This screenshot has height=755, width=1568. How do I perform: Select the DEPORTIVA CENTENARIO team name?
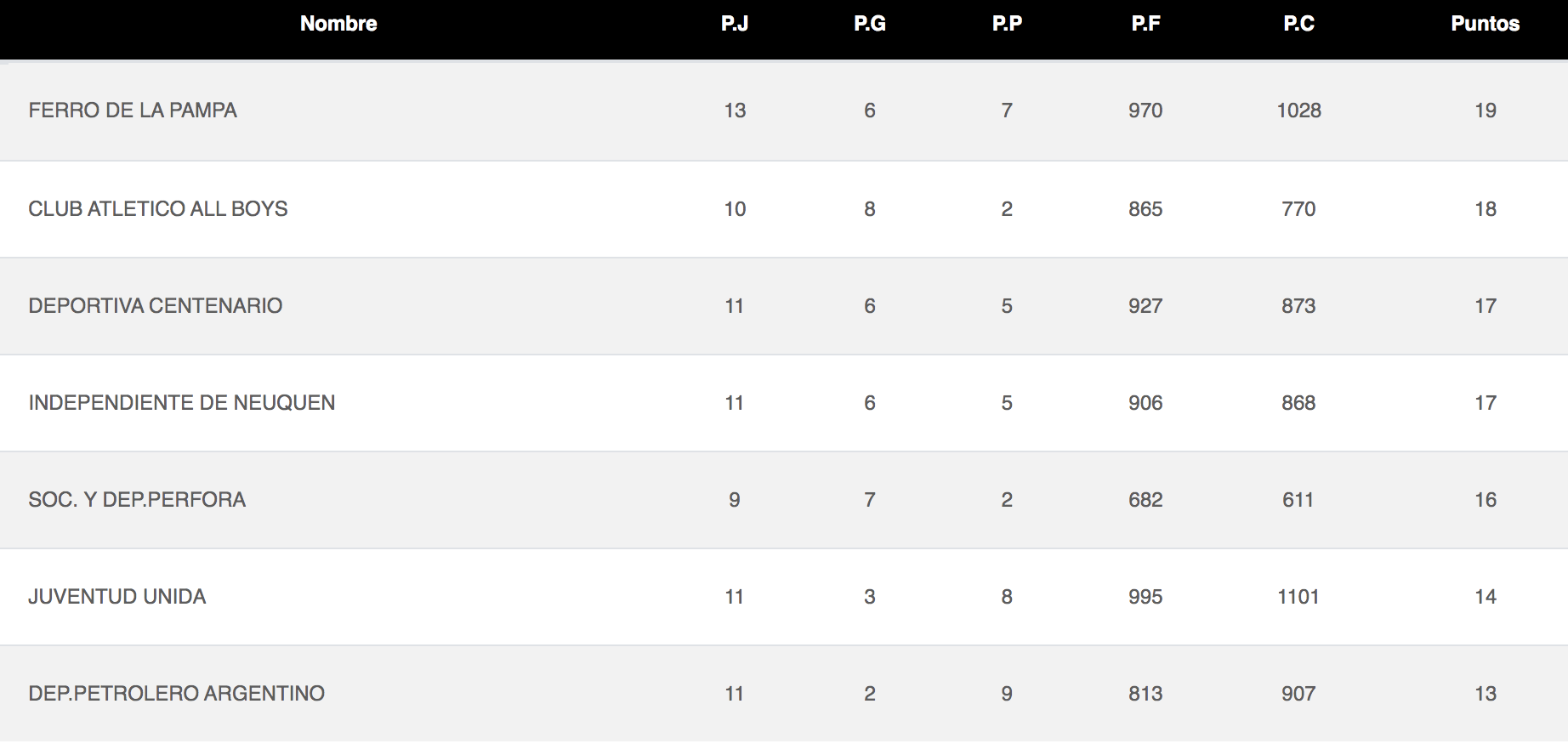(x=156, y=306)
